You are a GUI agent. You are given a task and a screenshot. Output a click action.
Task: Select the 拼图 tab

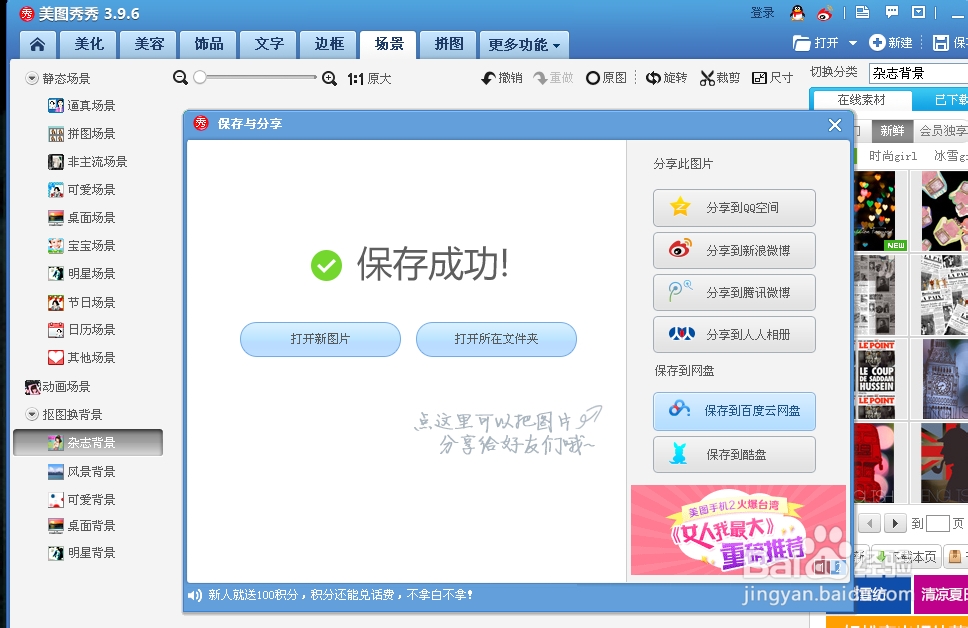[448, 44]
